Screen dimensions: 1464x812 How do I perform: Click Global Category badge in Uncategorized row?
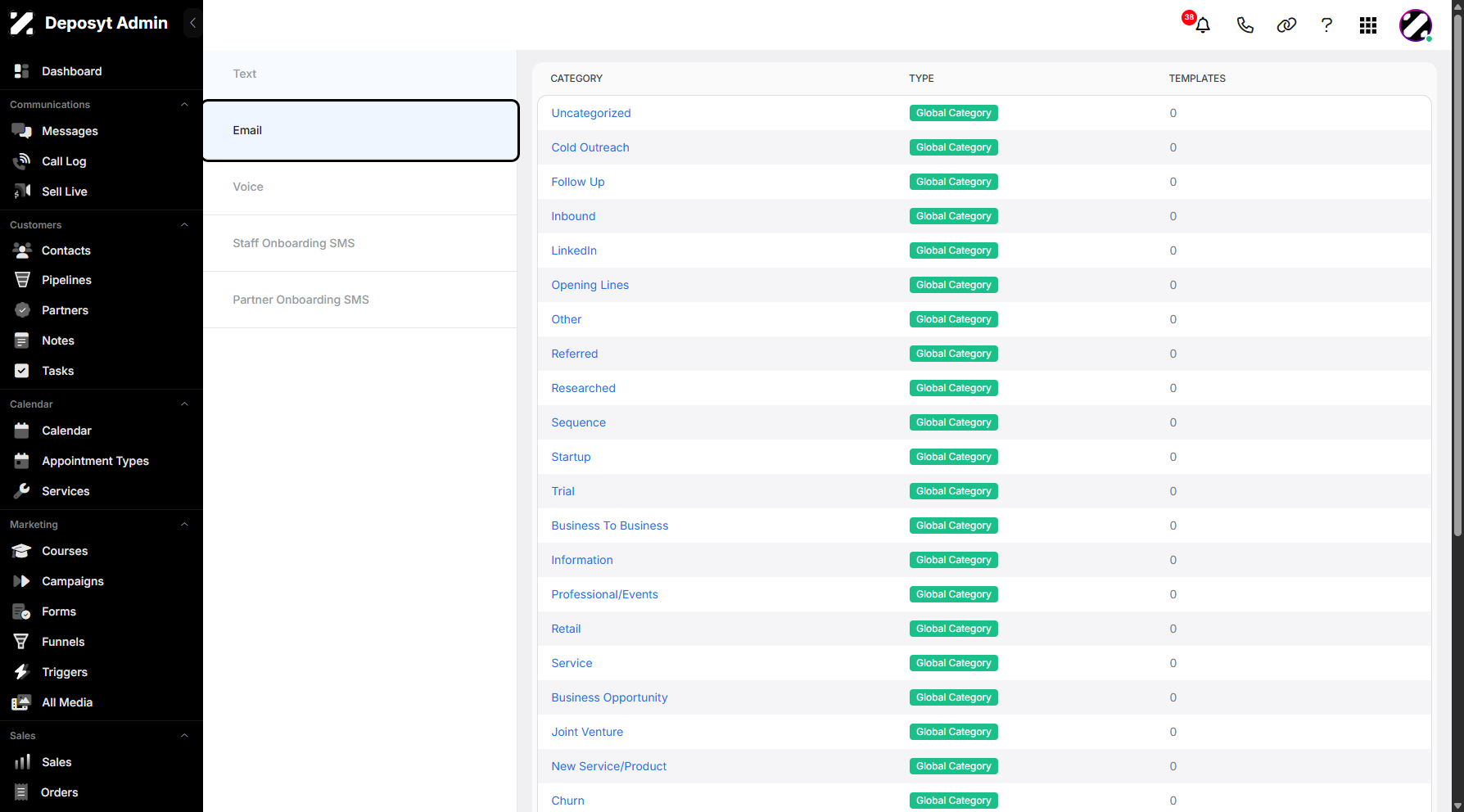(953, 113)
